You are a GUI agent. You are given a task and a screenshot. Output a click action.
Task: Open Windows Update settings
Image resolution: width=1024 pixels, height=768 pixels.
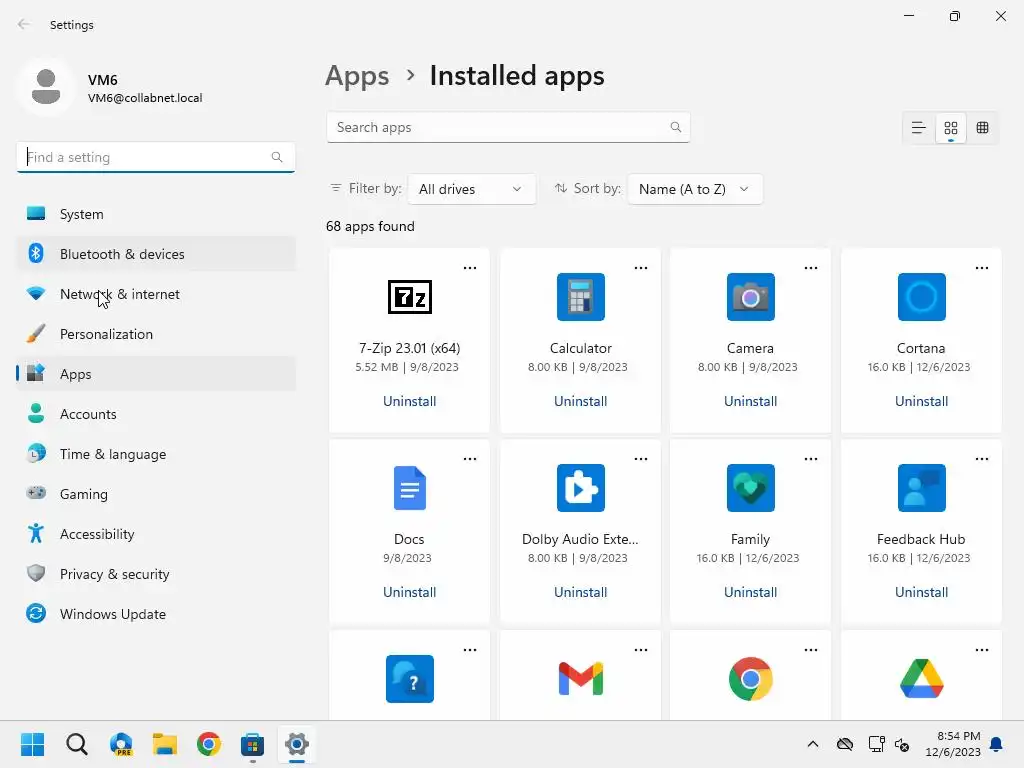(x=155, y=614)
